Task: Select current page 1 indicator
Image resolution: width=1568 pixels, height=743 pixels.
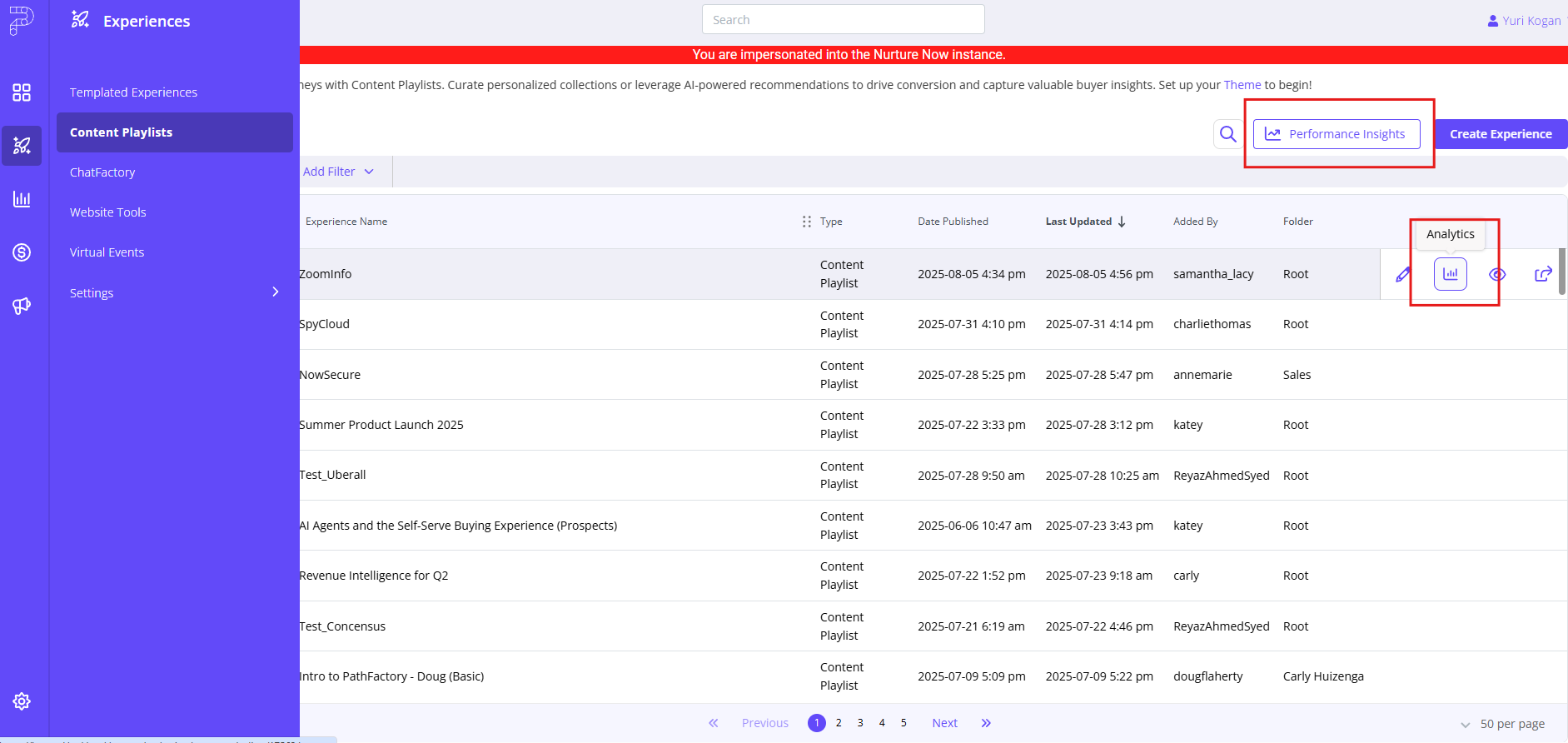Action: (817, 723)
